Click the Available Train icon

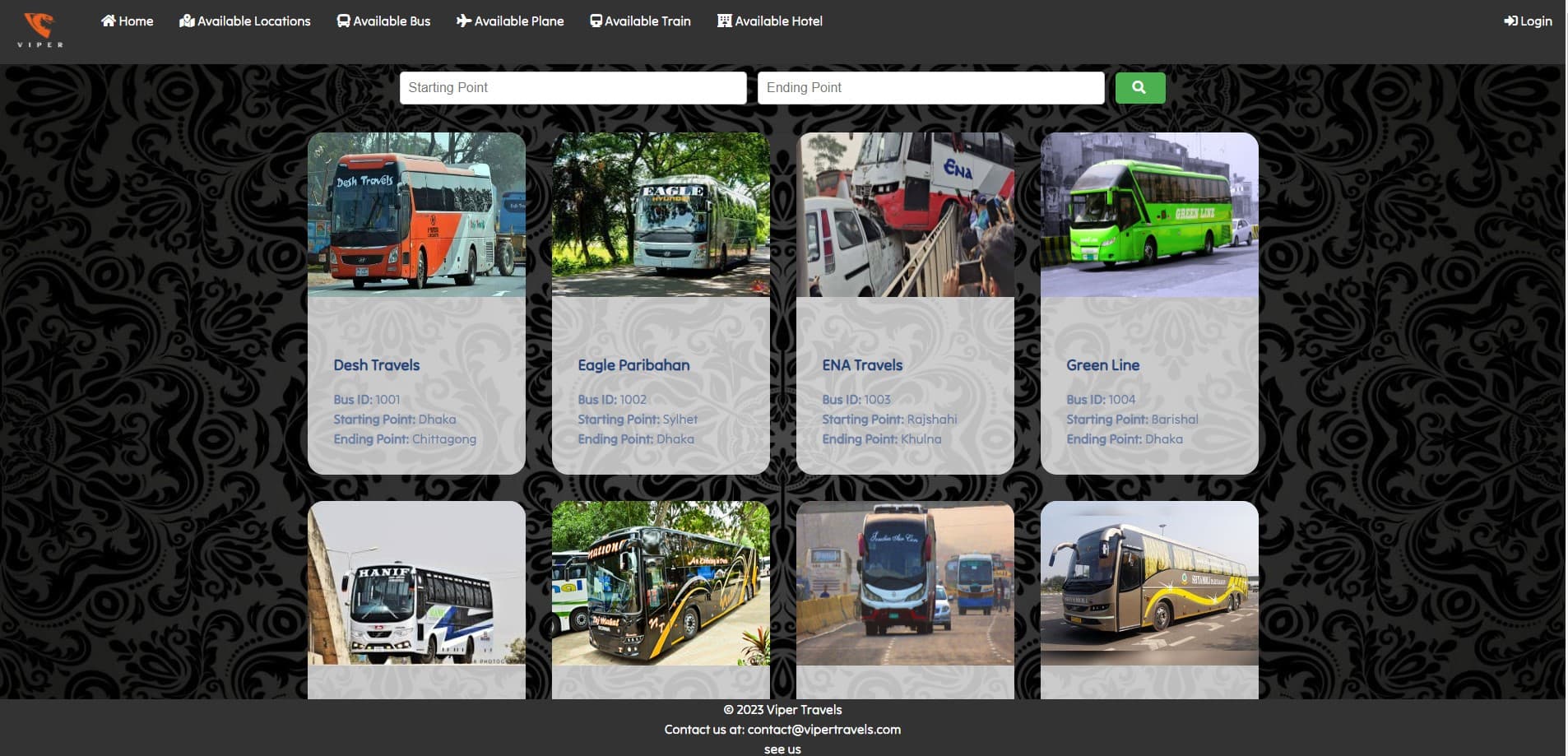coord(596,21)
